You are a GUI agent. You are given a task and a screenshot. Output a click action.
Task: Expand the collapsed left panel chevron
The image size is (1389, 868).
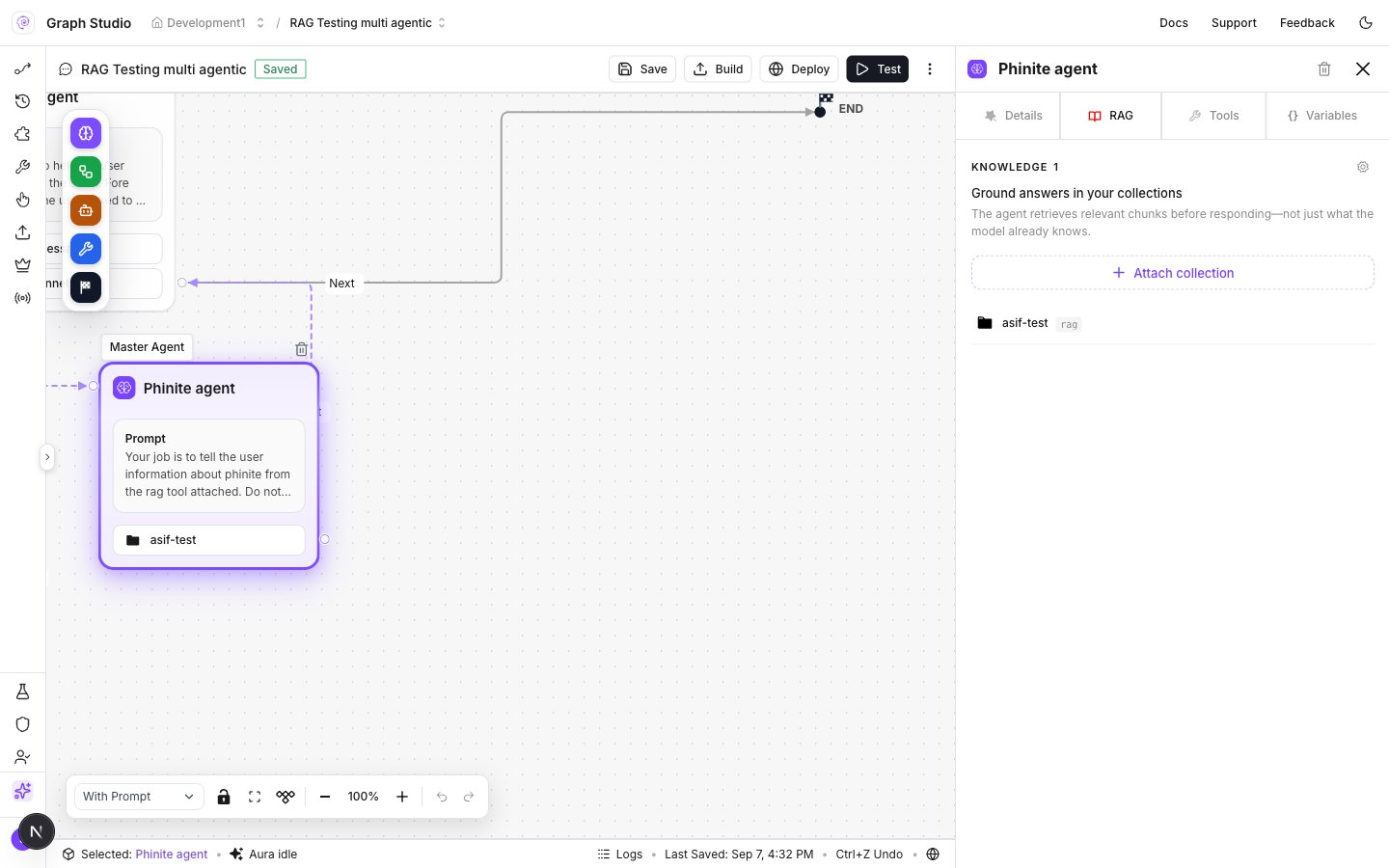point(47,457)
